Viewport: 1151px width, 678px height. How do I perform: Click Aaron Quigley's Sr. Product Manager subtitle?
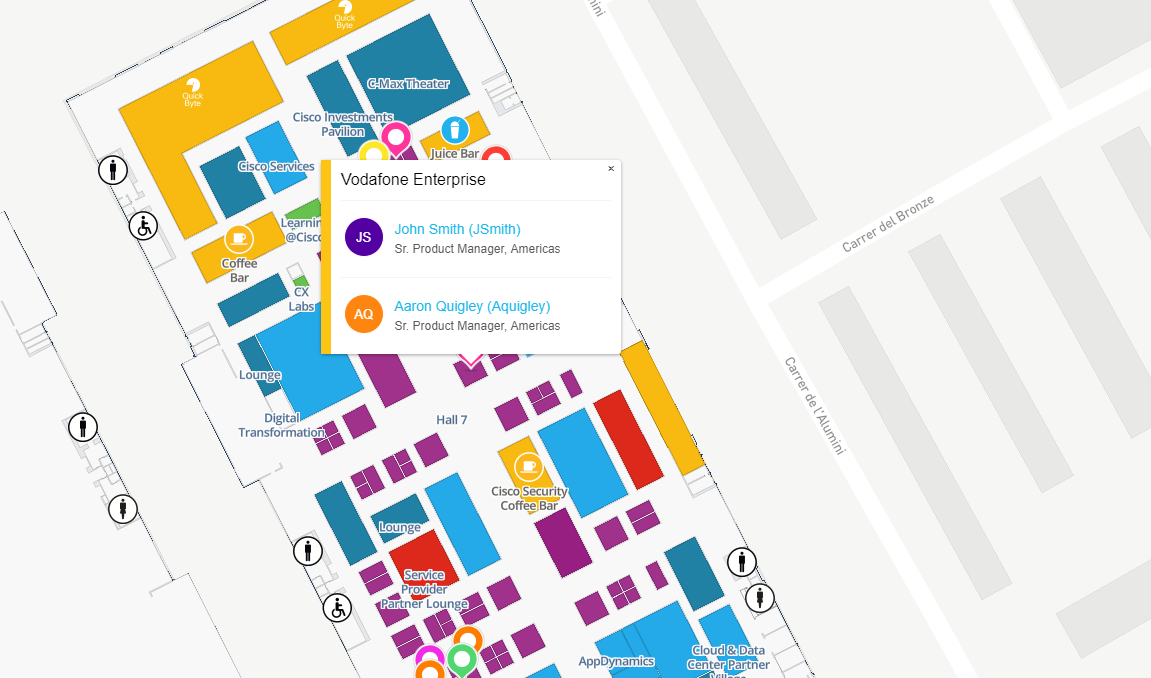(477, 326)
